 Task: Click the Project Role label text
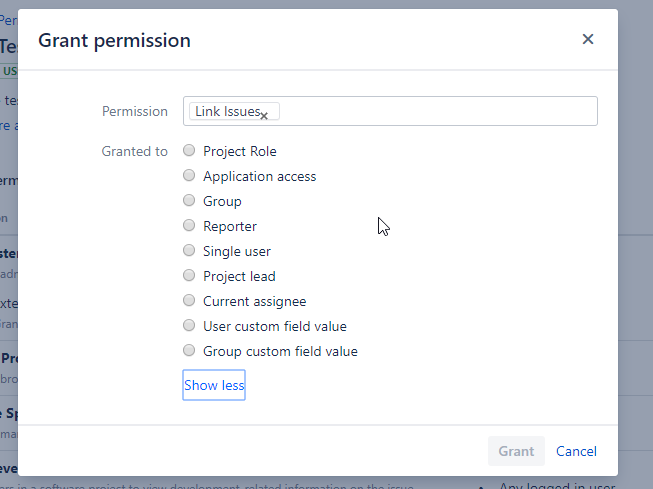(240, 151)
